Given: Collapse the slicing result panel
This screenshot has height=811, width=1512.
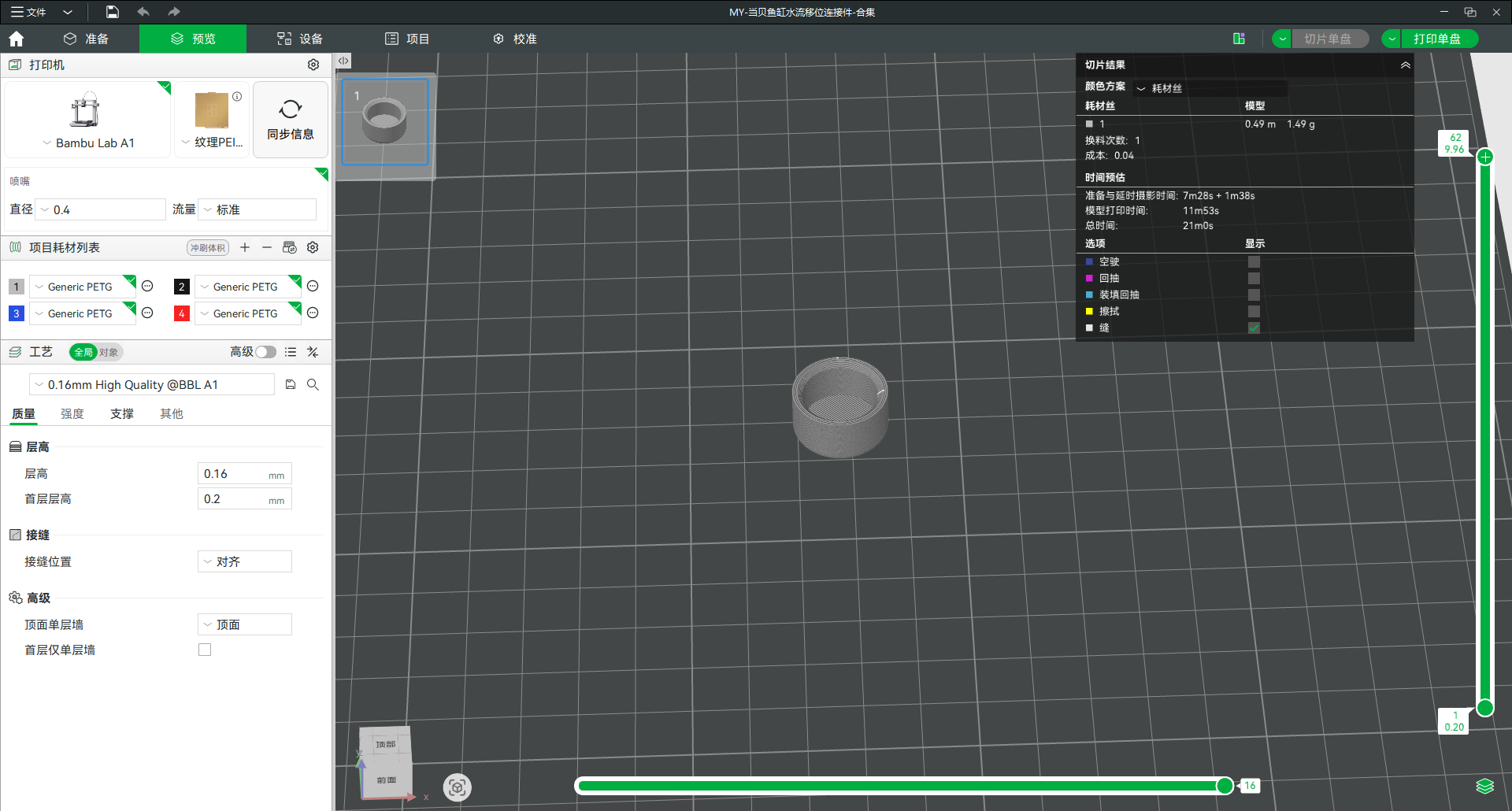Looking at the screenshot, I should [x=1405, y=65].
